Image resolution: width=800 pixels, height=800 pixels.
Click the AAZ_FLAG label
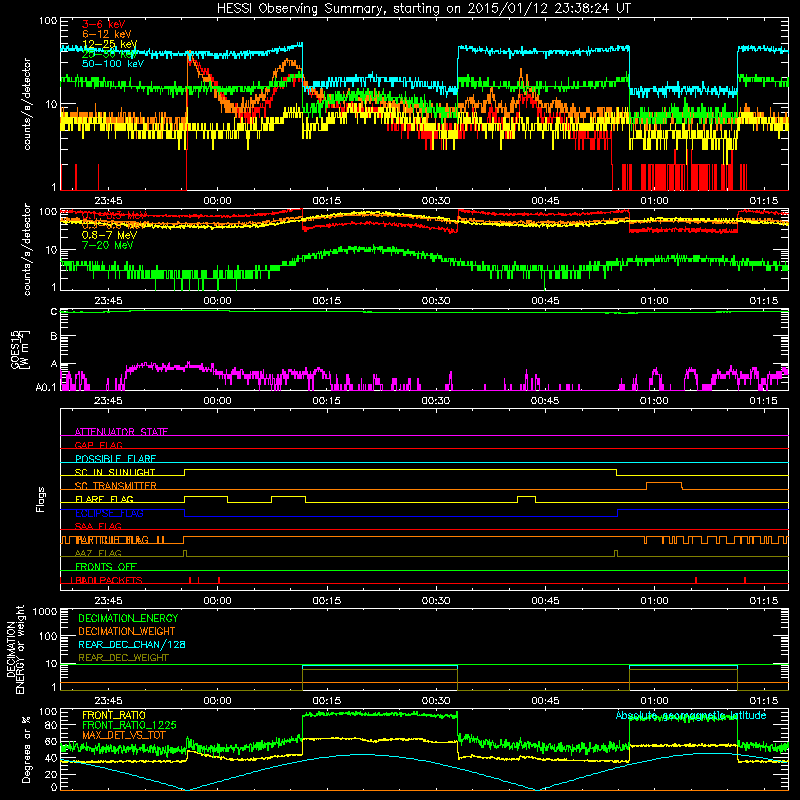(98, 553)
